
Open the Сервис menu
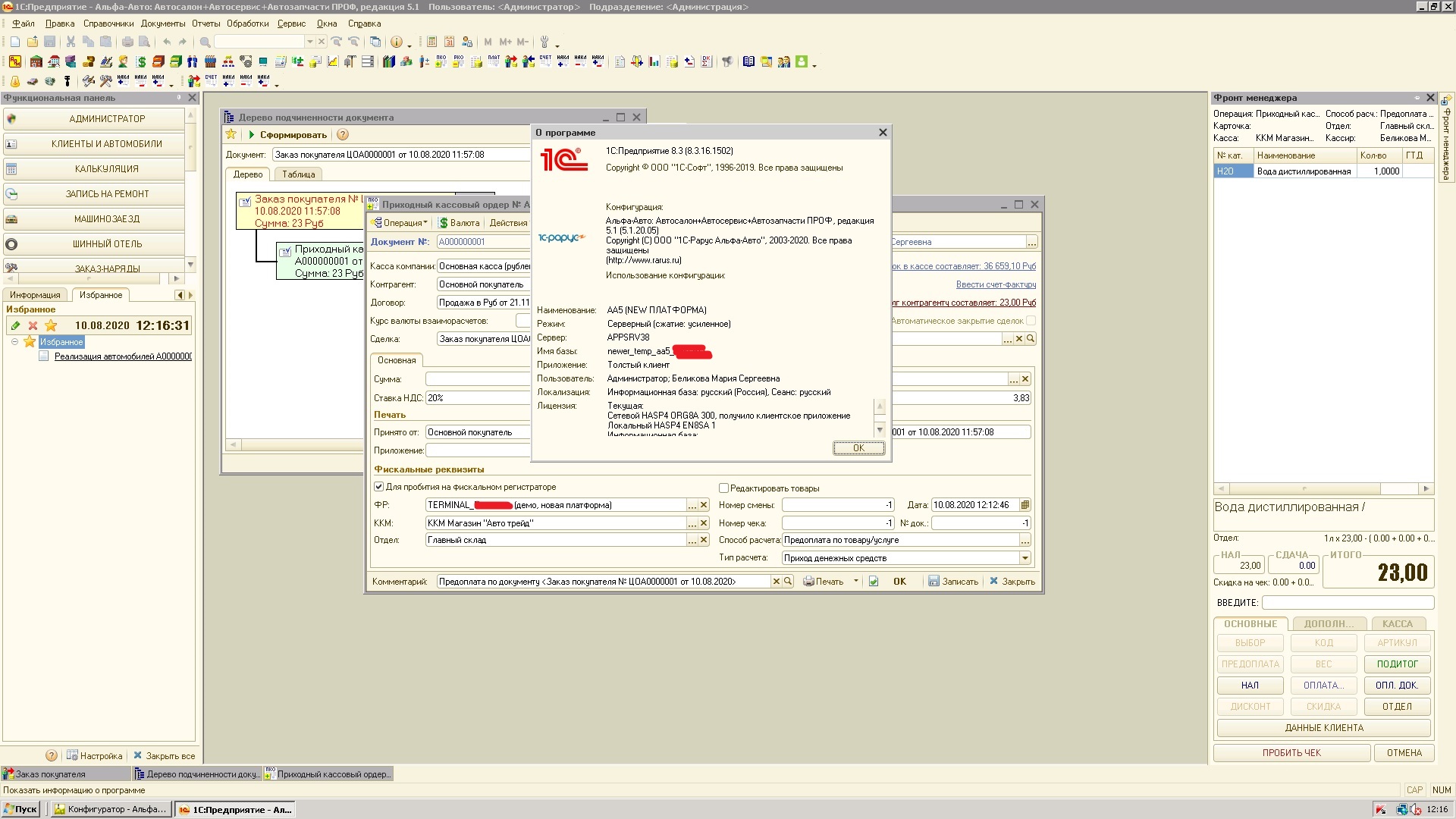[x=291, y=24]
